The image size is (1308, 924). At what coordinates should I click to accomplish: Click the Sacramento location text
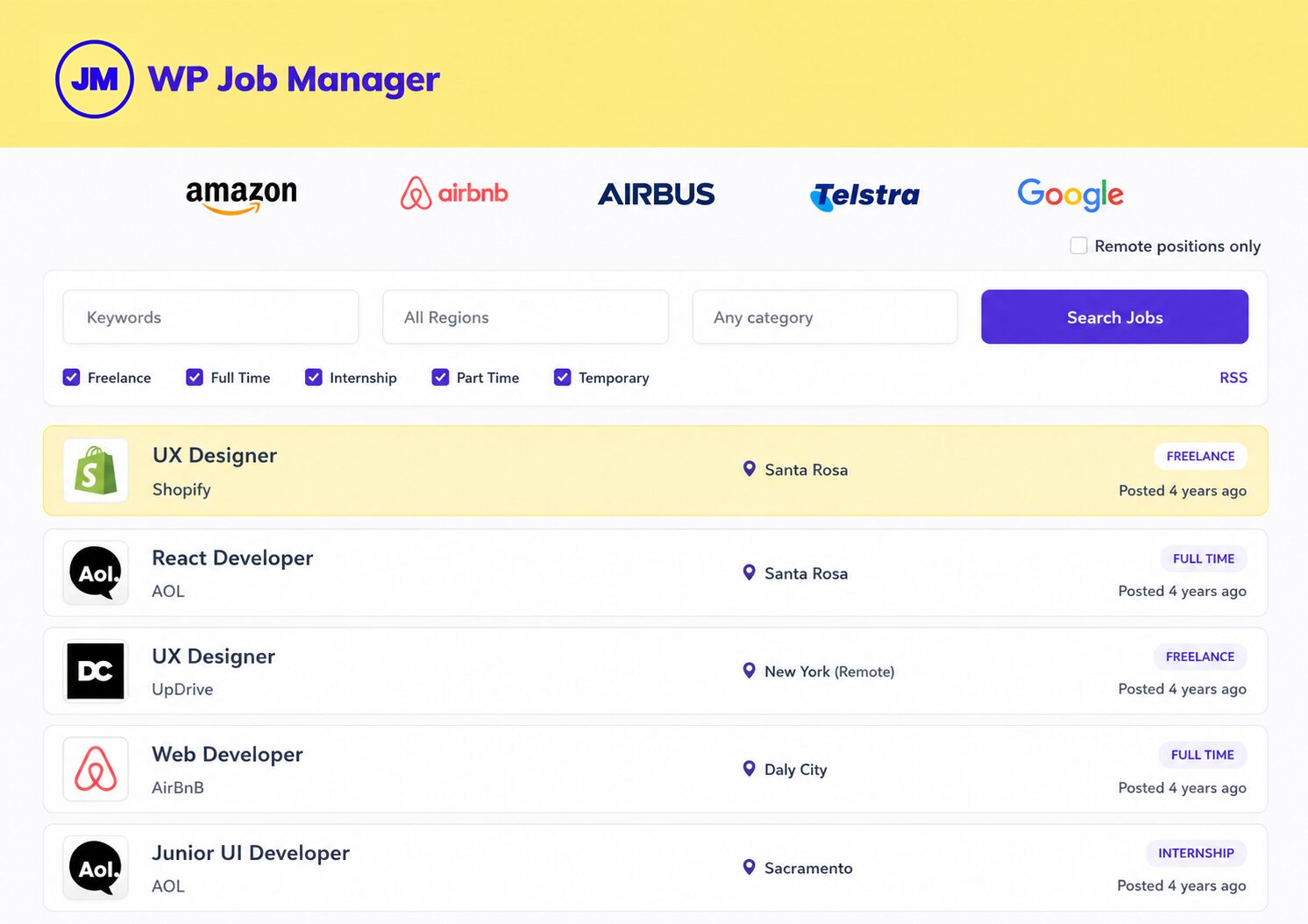pyautogui.click(x=808, y=868)
